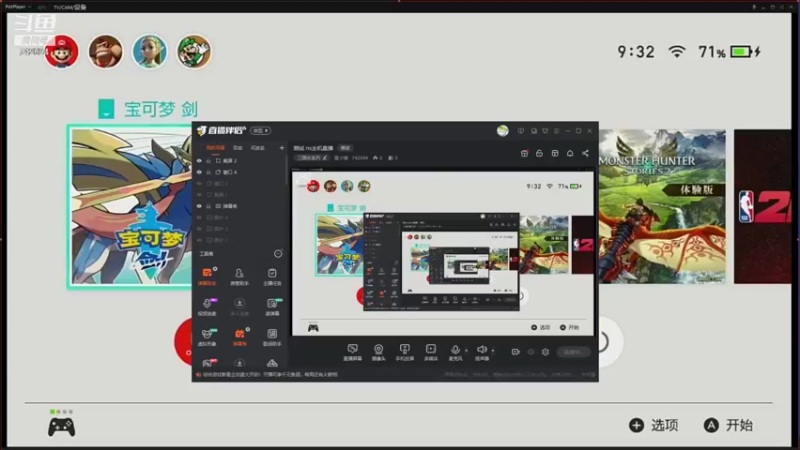Add 手机投屏 phone casting source
The width and height of the screenshot is (800, 450).
coord(405,352)
